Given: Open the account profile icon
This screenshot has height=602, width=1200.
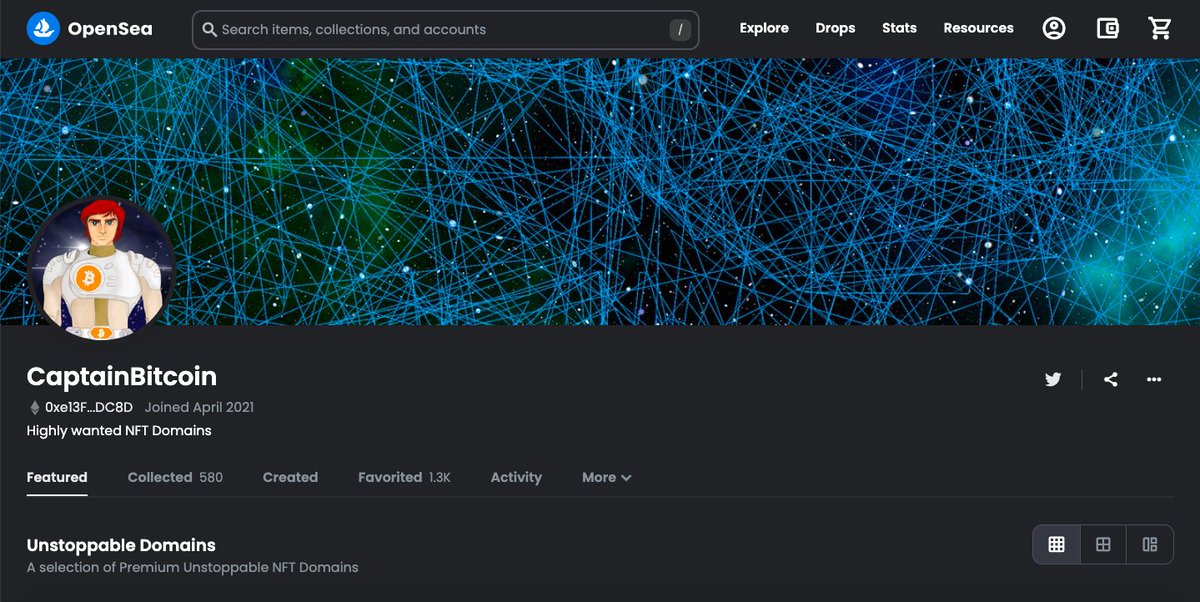Looking at the screenshot, I should (1054, 28).
